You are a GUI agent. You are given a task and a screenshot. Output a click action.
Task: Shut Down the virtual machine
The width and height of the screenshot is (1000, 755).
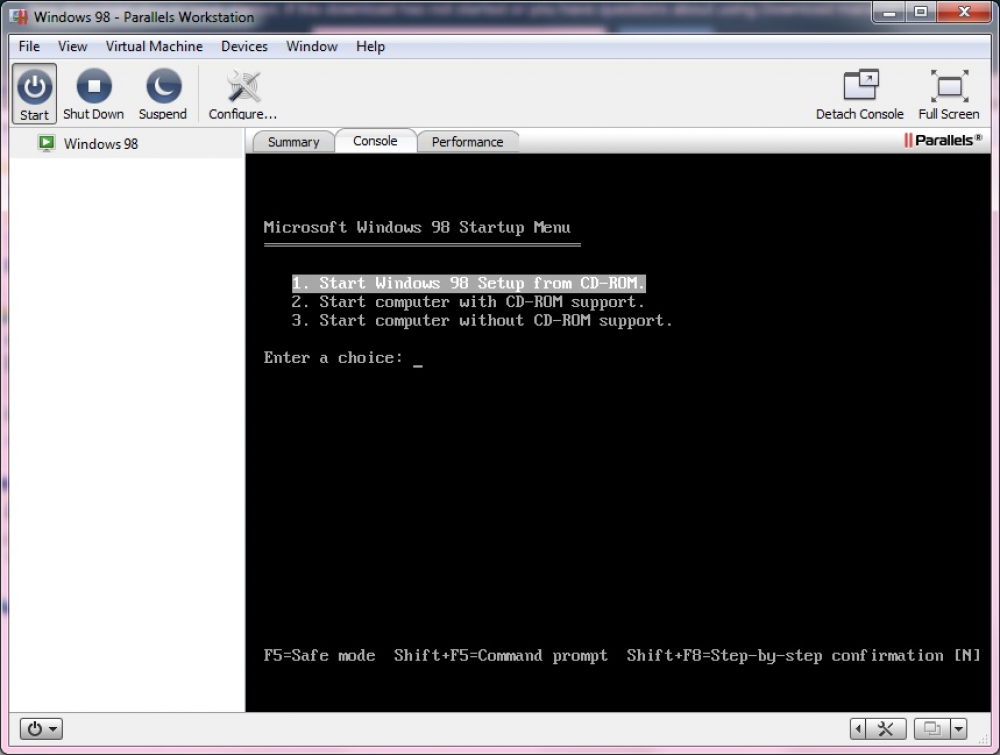click(x=94, y=94)
